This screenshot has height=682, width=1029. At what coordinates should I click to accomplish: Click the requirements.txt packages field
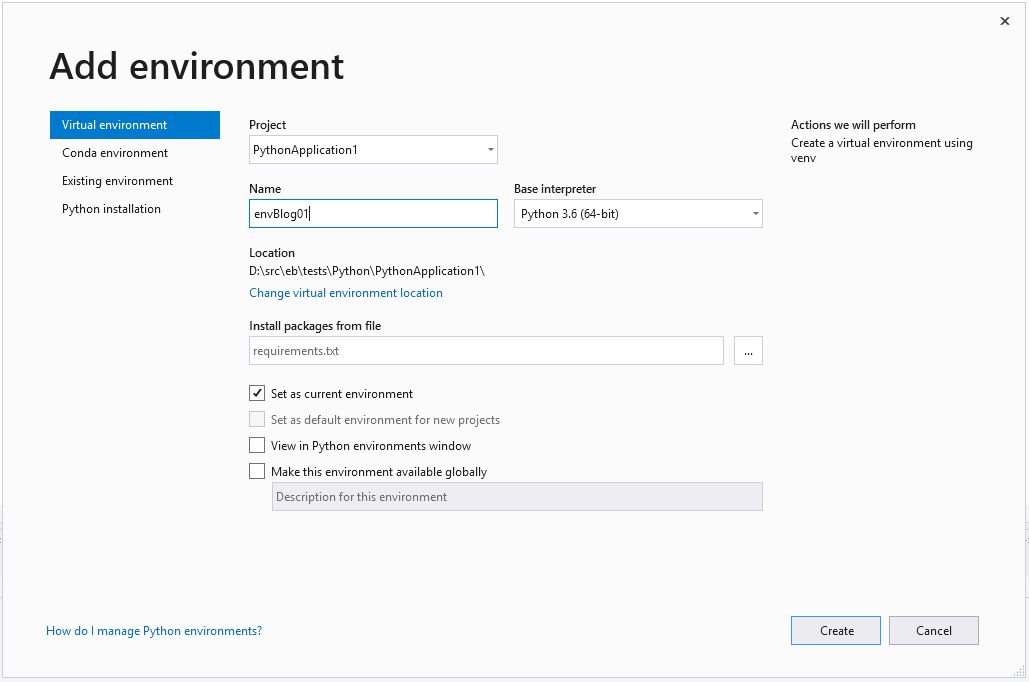pyautogui.click(x=486, y=350)
